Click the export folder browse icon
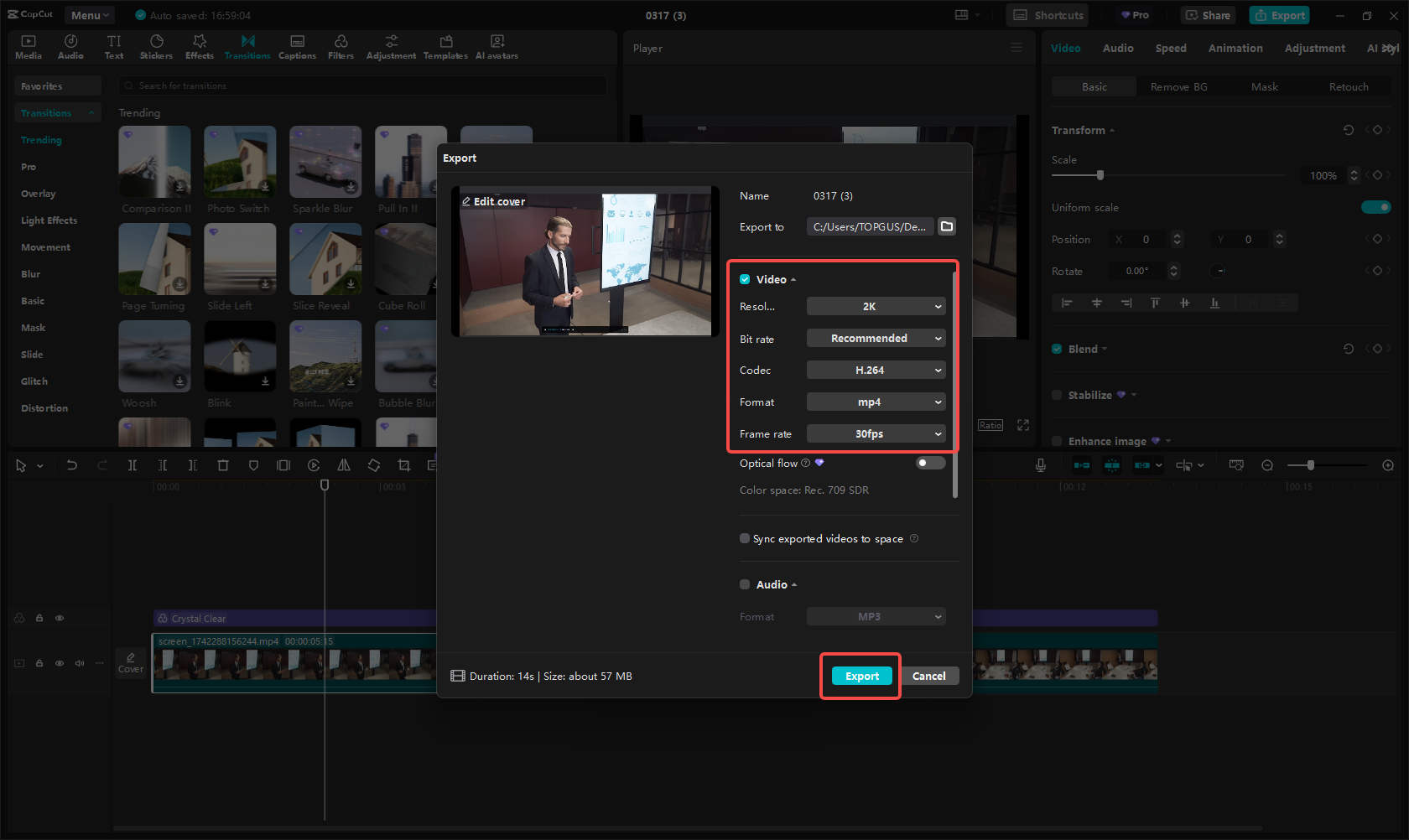This screenshot has width=1409, height=840. coord(947,226)
